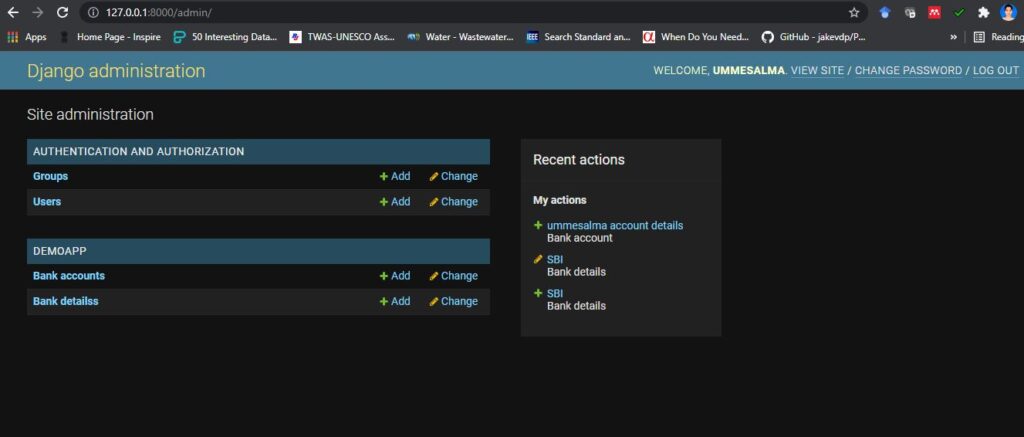The image size is (1024, 437).
Task: Open the Reading list
Action: tap(998, 37)
